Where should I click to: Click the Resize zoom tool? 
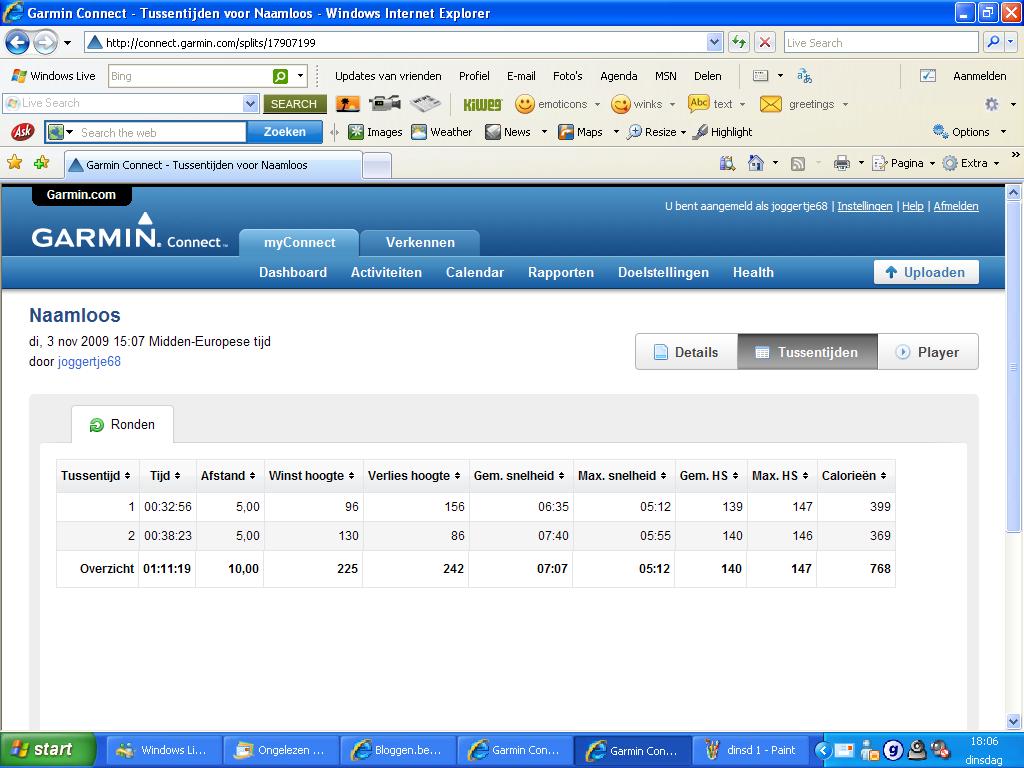[x=651, y=132]
